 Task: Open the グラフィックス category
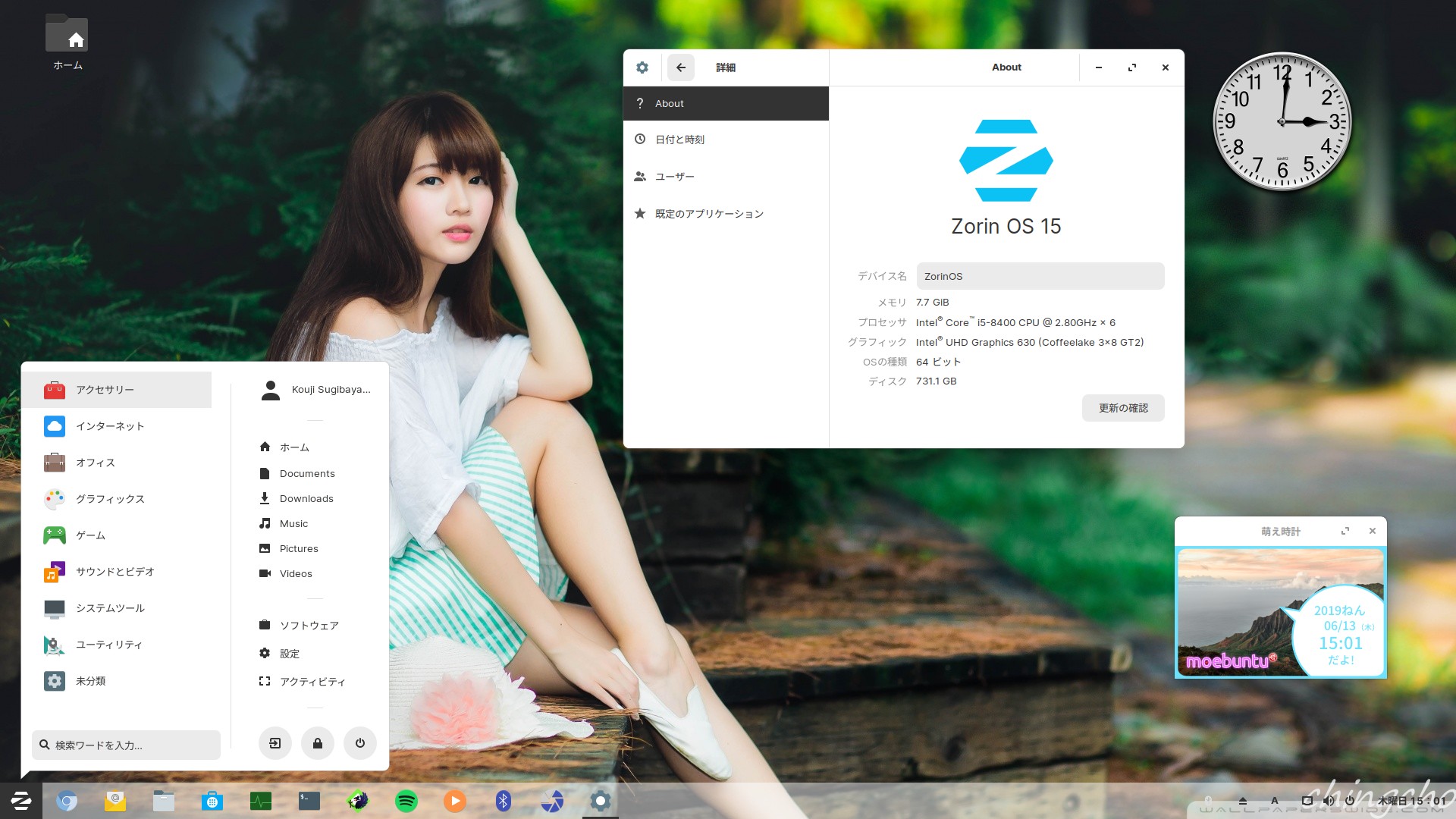pos(117,499)
